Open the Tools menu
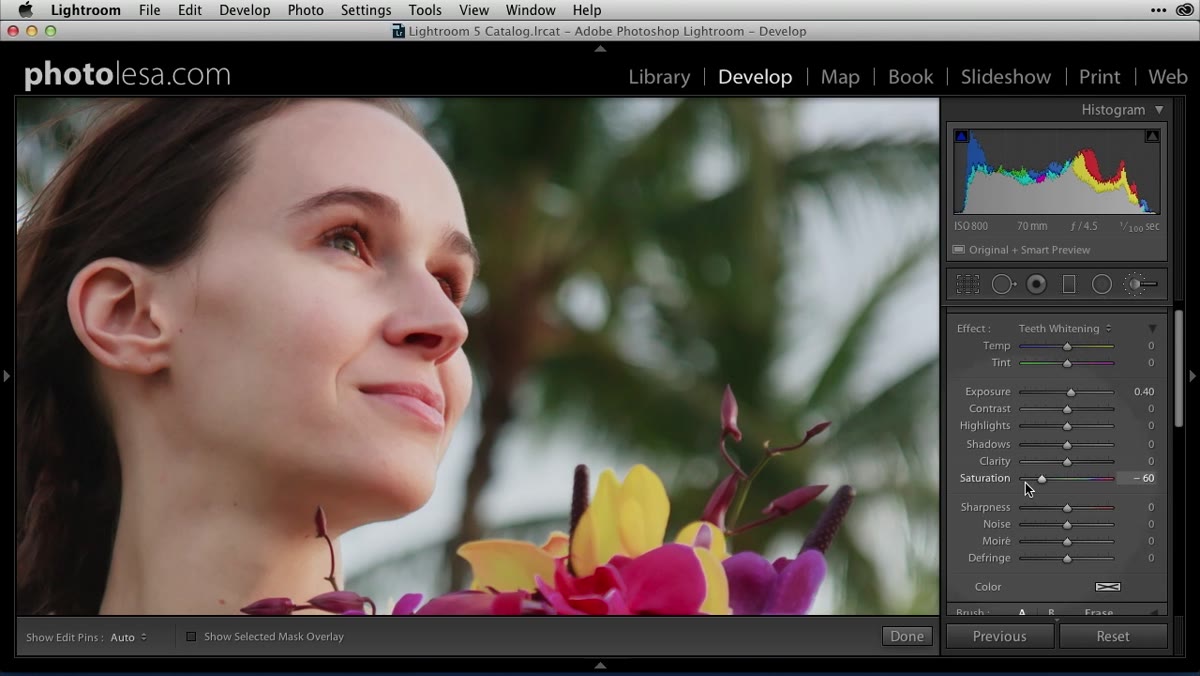 425,10
